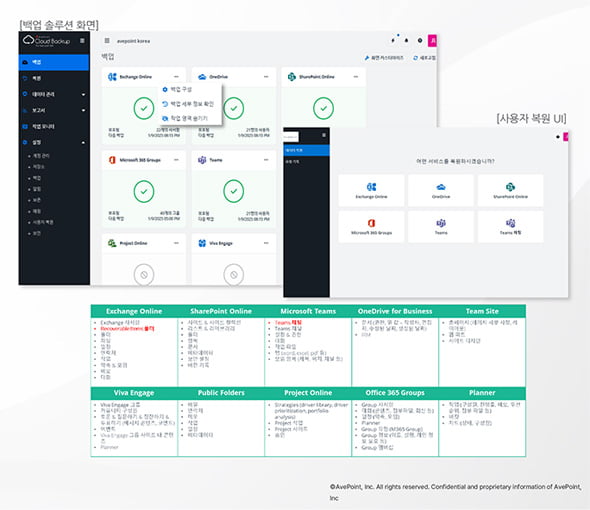
Task: Click the pink avatar in restore UI header
Action: pos(566,137)
